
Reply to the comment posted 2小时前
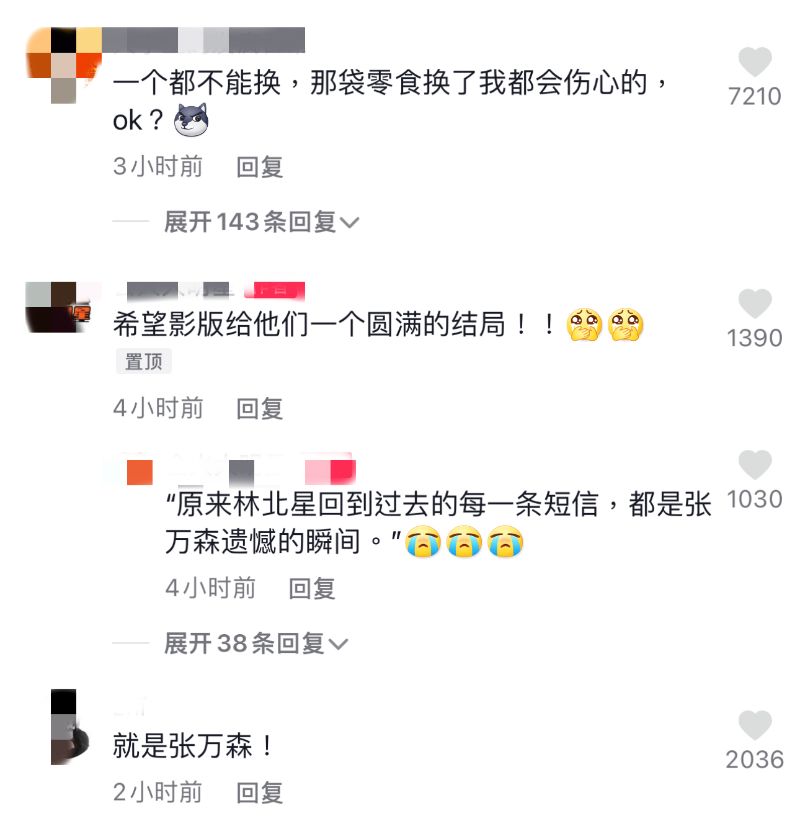tap(259, 793)
